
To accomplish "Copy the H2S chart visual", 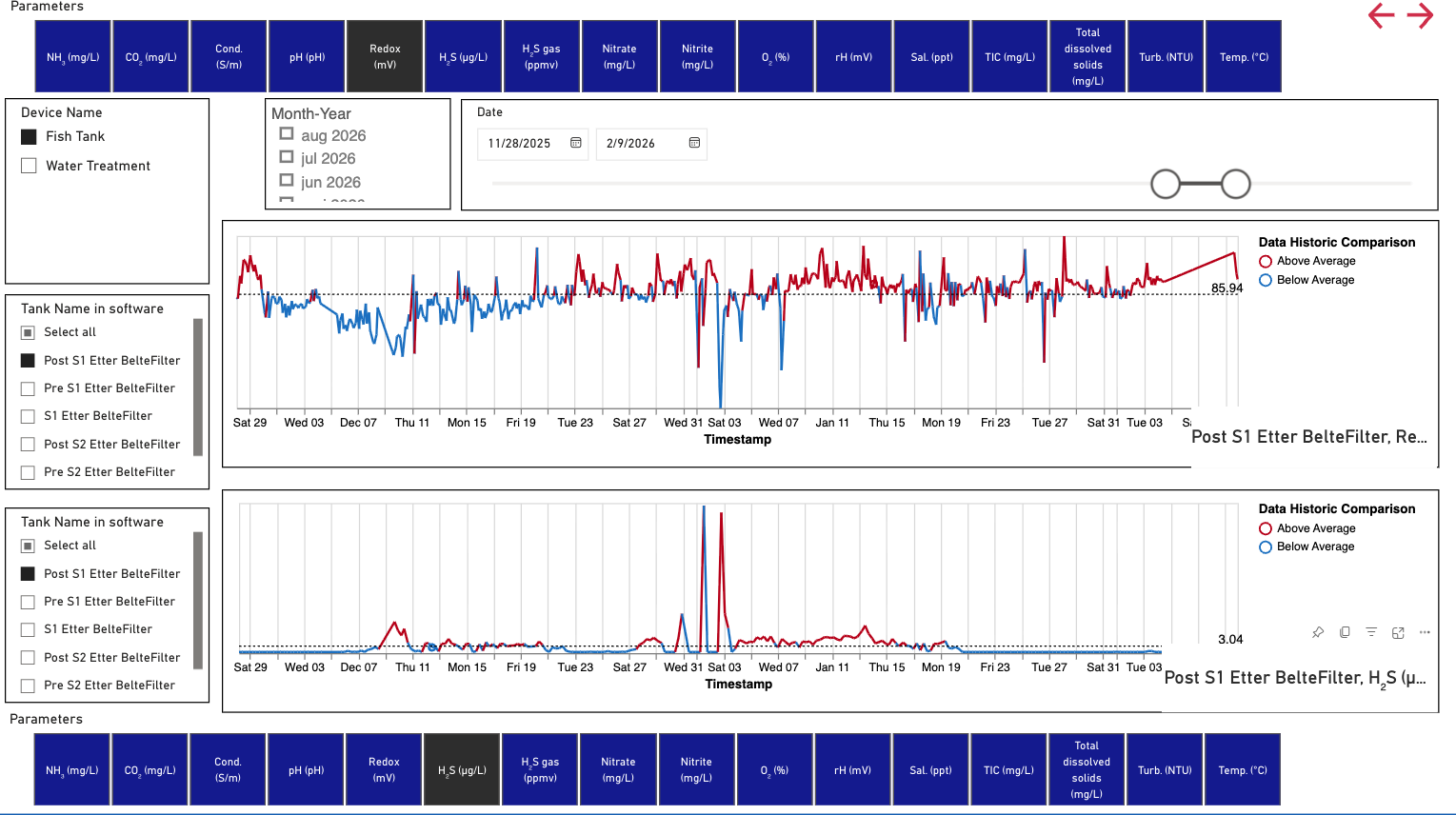I will [x=1345, y=632].
